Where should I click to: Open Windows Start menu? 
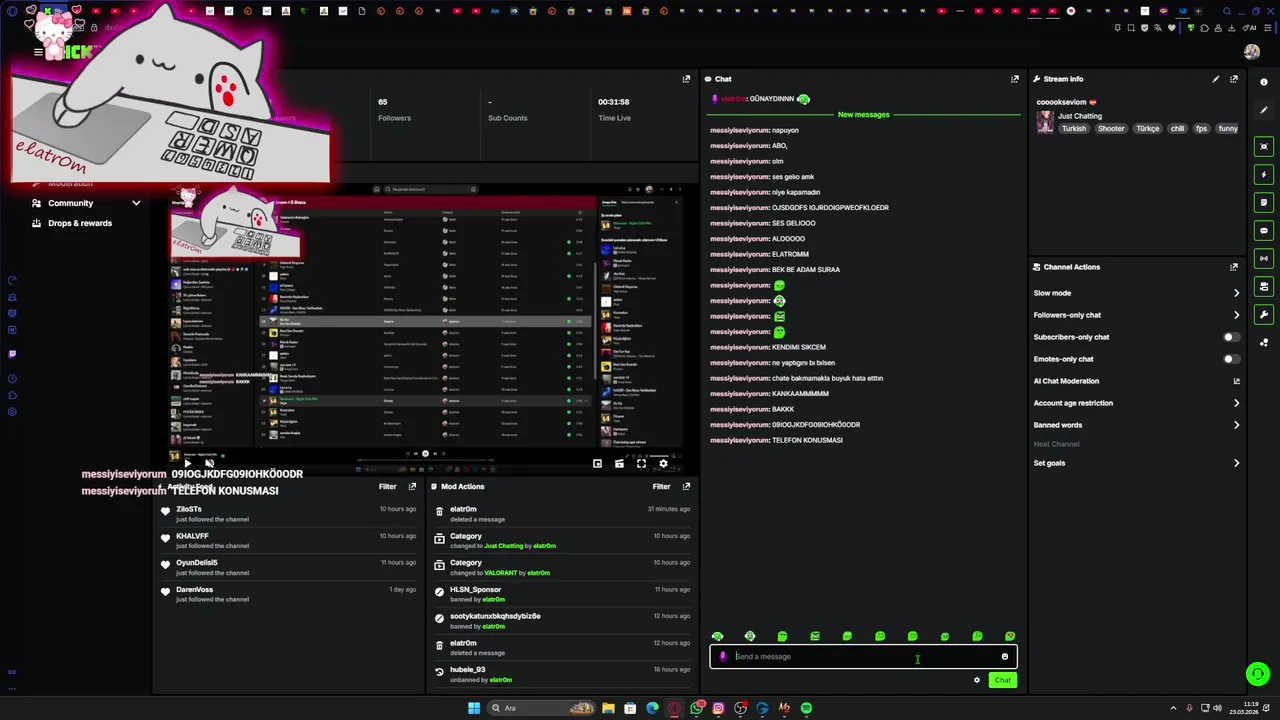tap(474, 708)
